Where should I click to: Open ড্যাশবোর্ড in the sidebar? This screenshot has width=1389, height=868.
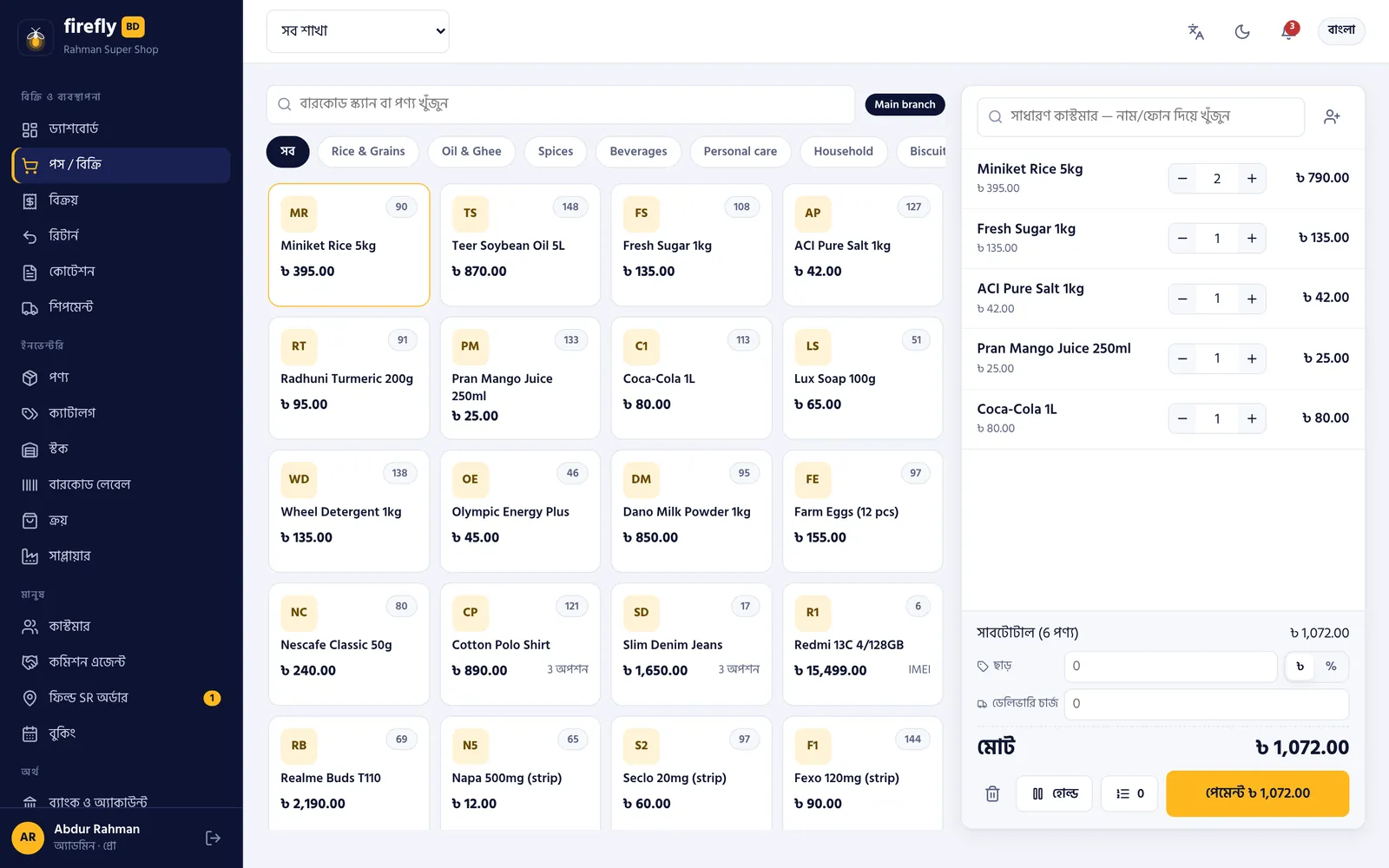[x=122, y=129]
